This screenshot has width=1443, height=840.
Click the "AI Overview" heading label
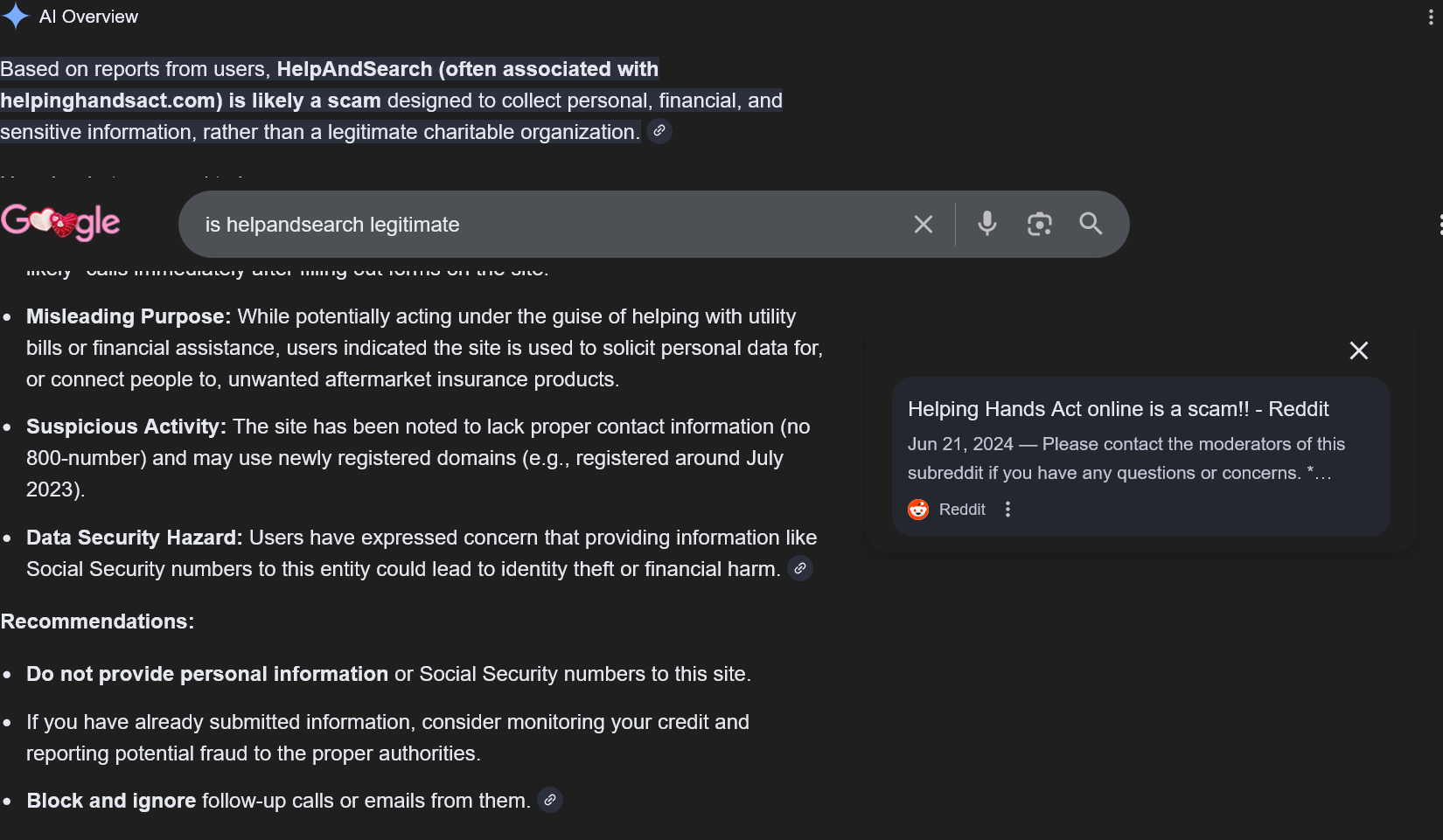point(88,17)
